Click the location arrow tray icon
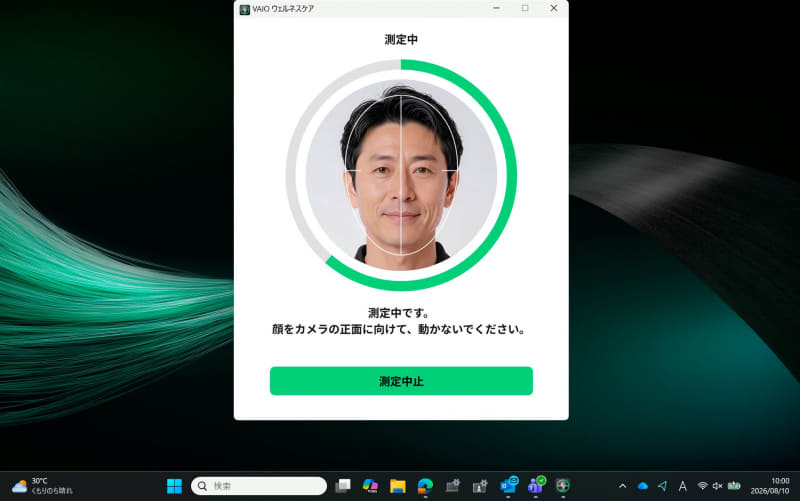This screenshot has width=800, height=501. [x=662, y=486]
